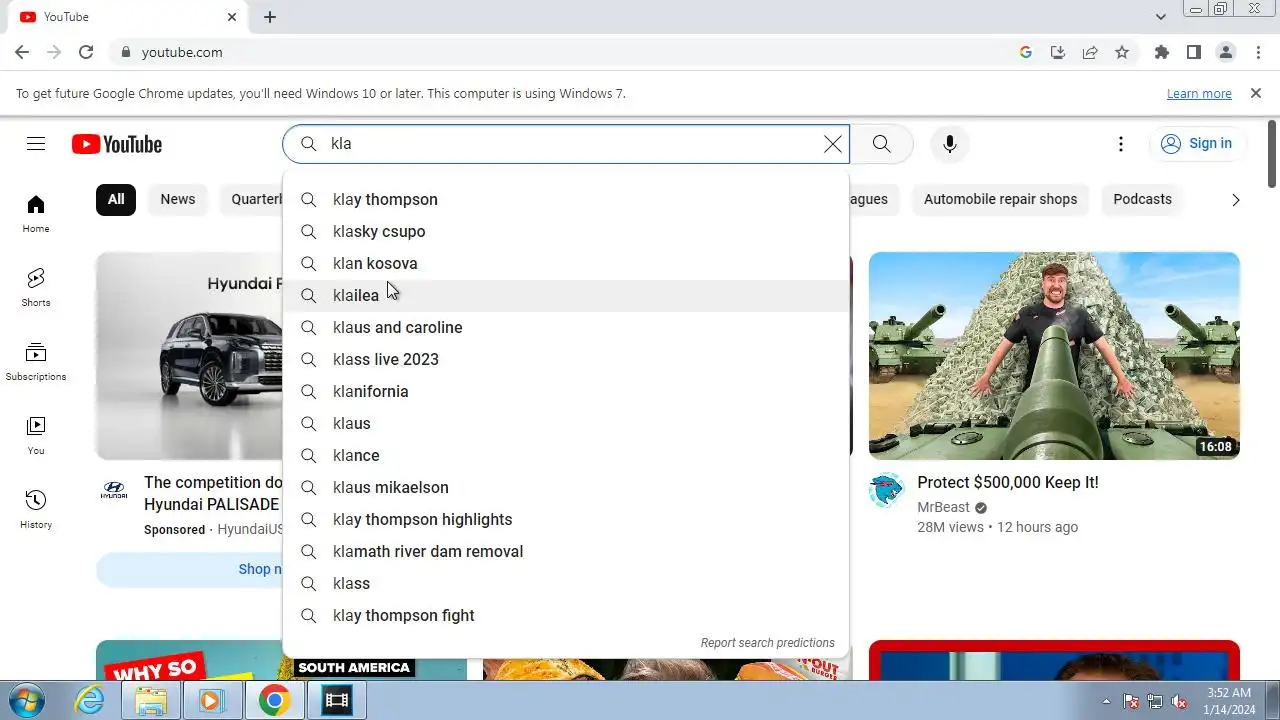
Task: Open a new tab with the plus button
Action: coord(270,17)
